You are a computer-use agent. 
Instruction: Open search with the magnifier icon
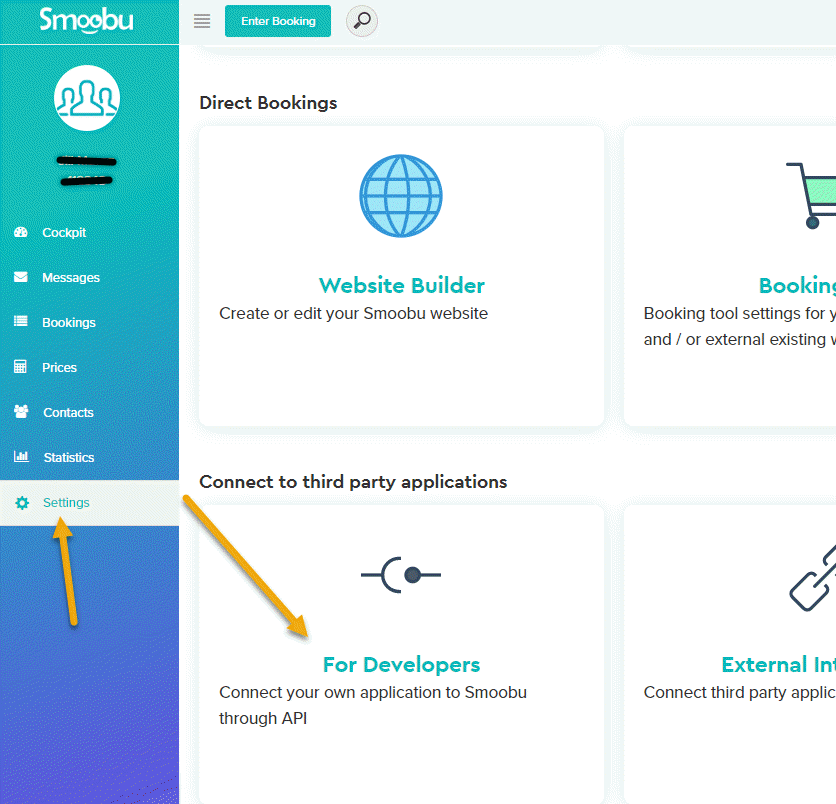[362, 21]
